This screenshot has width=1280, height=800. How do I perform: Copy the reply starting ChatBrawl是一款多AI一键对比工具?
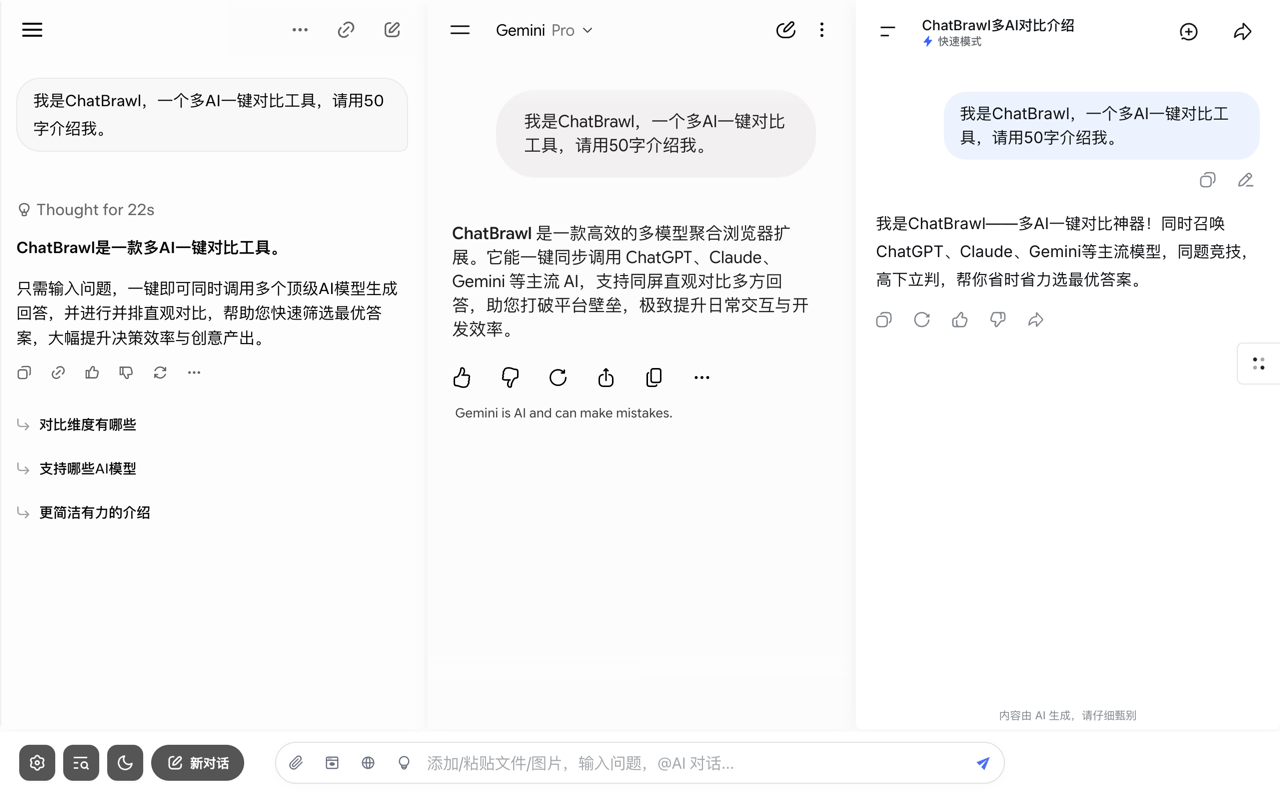[24, 373]
